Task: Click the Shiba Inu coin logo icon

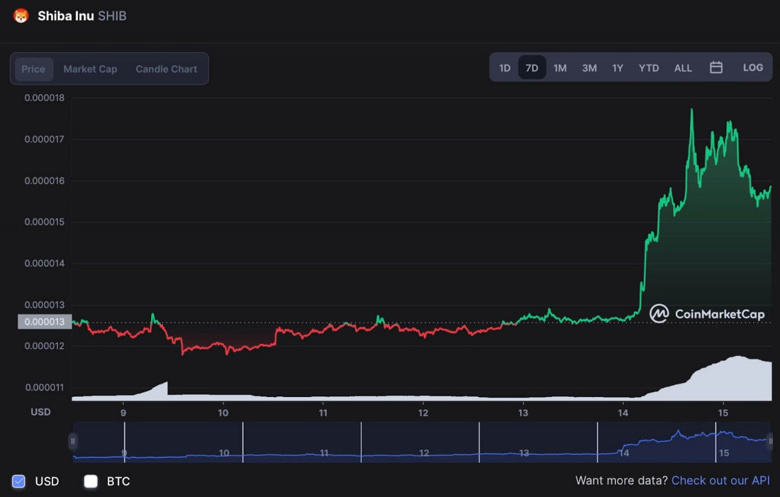Action: [x=20, y=16]
